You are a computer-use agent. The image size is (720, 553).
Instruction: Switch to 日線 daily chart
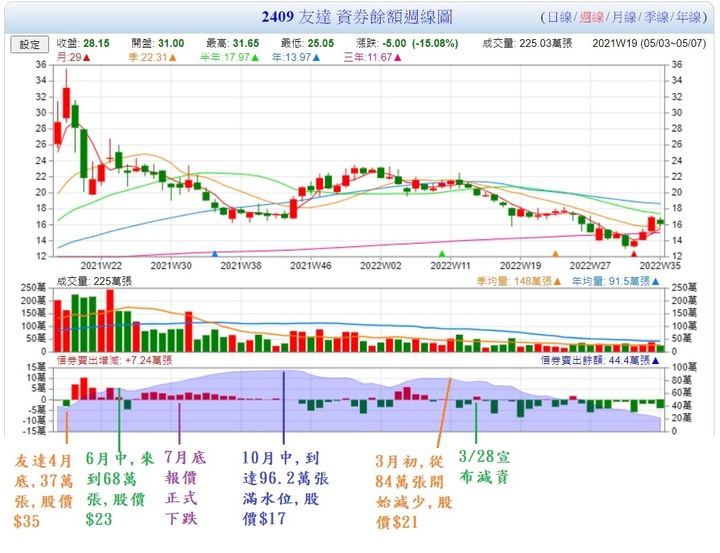point(559,17)
